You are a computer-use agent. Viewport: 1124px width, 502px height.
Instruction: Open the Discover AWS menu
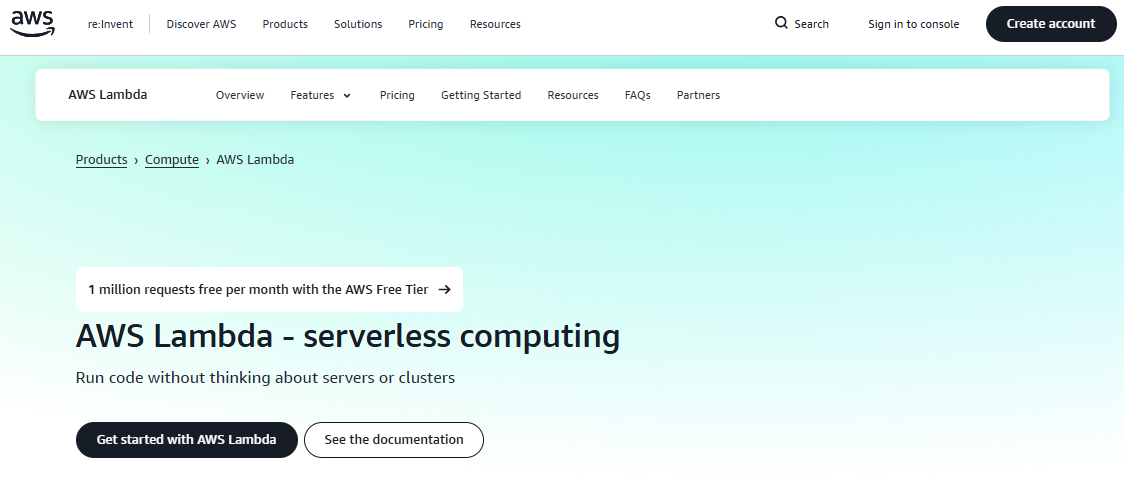coord(201,24)
